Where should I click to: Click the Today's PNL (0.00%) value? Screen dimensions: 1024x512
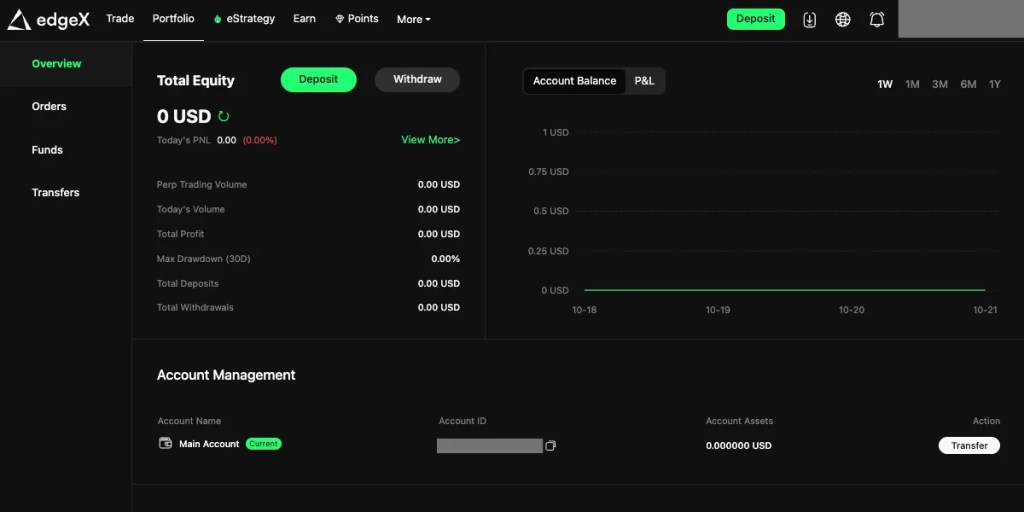point(260,140)
